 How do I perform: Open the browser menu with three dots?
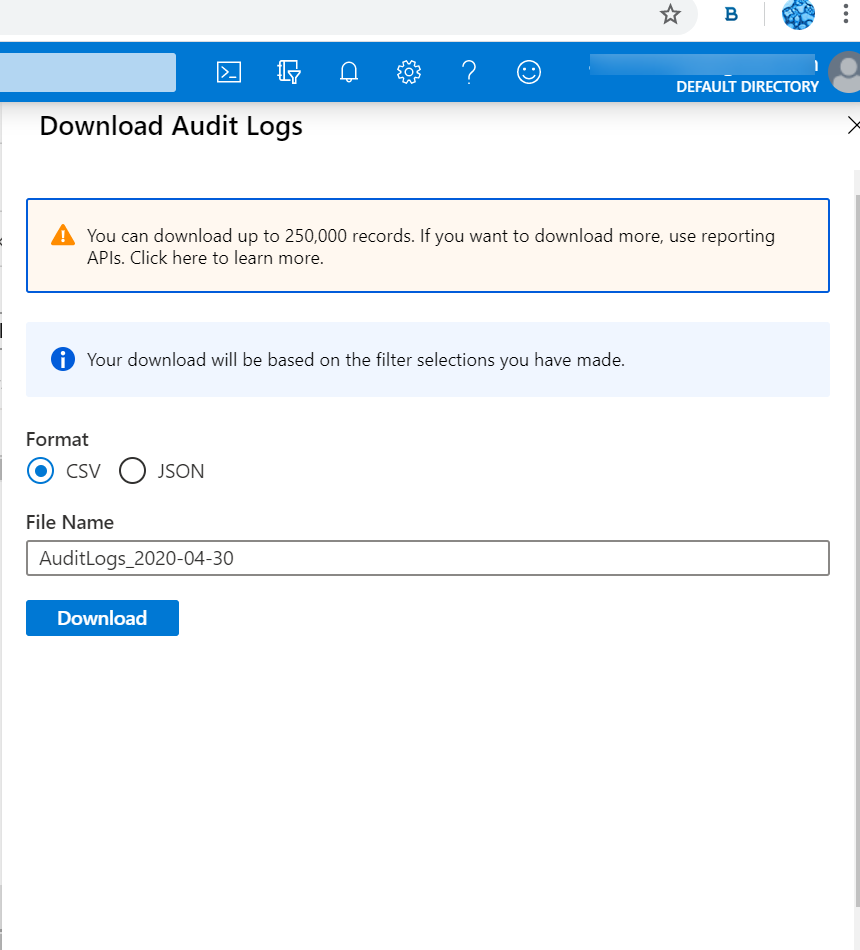[x=845, y=15]
